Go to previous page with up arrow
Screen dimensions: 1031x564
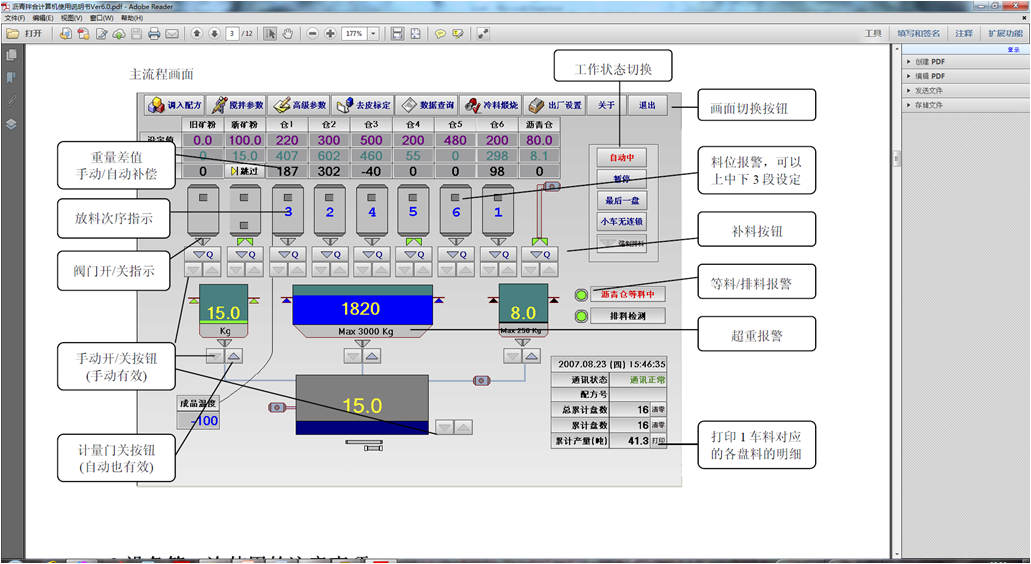click(x=197, y=33)
